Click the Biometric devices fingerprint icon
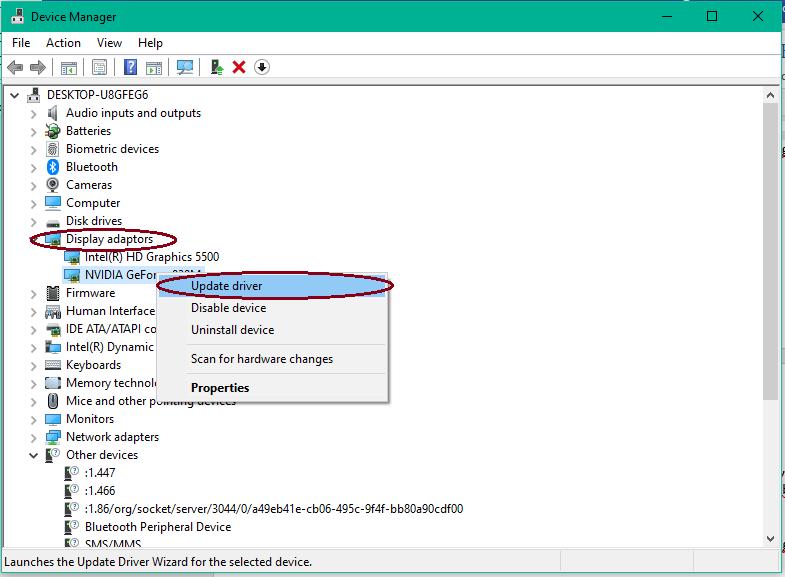The image size is (785, 577). tap(53, 149)
